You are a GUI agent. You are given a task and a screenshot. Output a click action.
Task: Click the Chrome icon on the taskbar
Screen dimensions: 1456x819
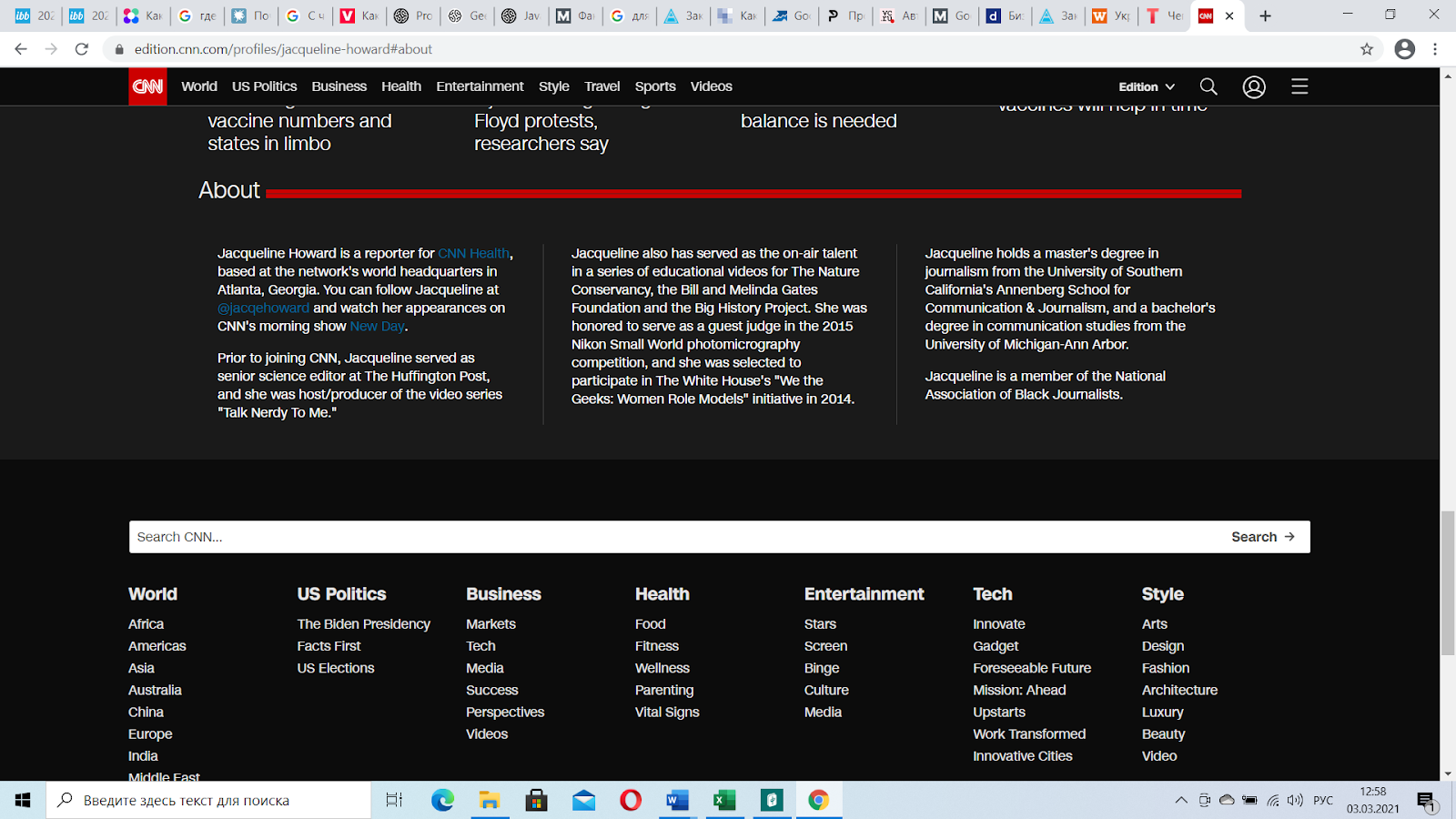click(818, 800)
